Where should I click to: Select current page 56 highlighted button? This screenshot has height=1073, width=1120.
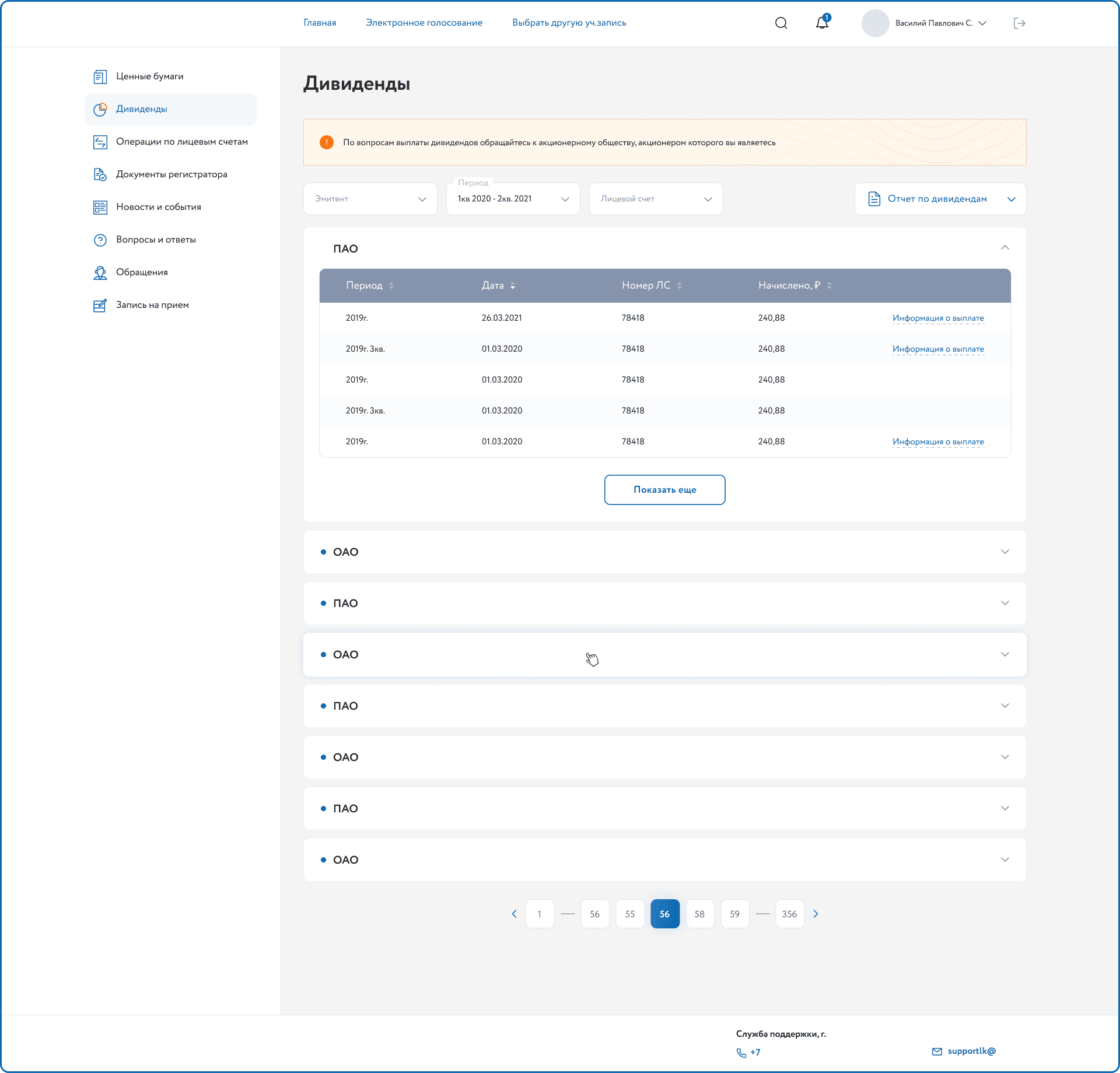point(665,914)
